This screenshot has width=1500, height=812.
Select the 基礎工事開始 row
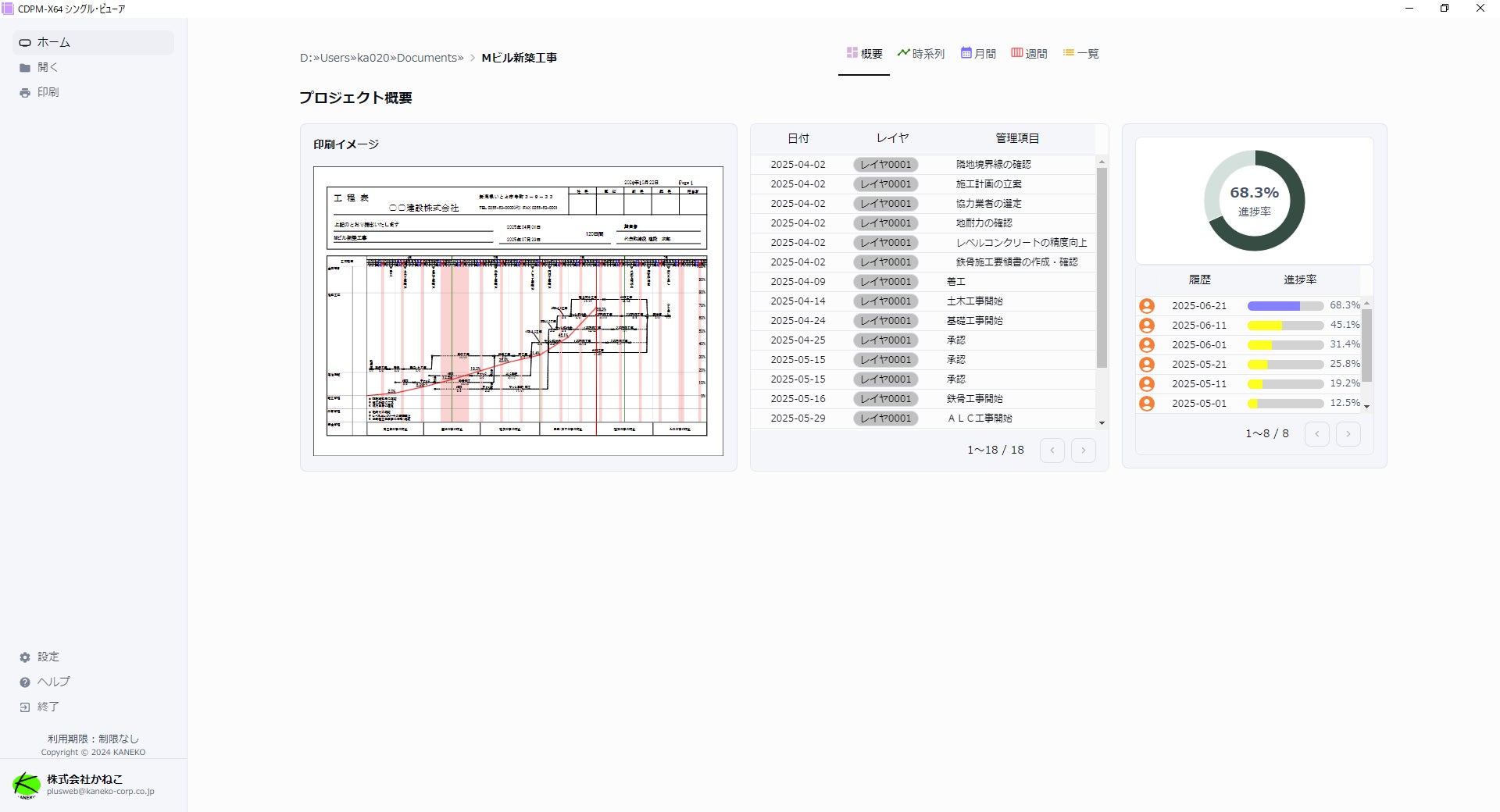923,321
